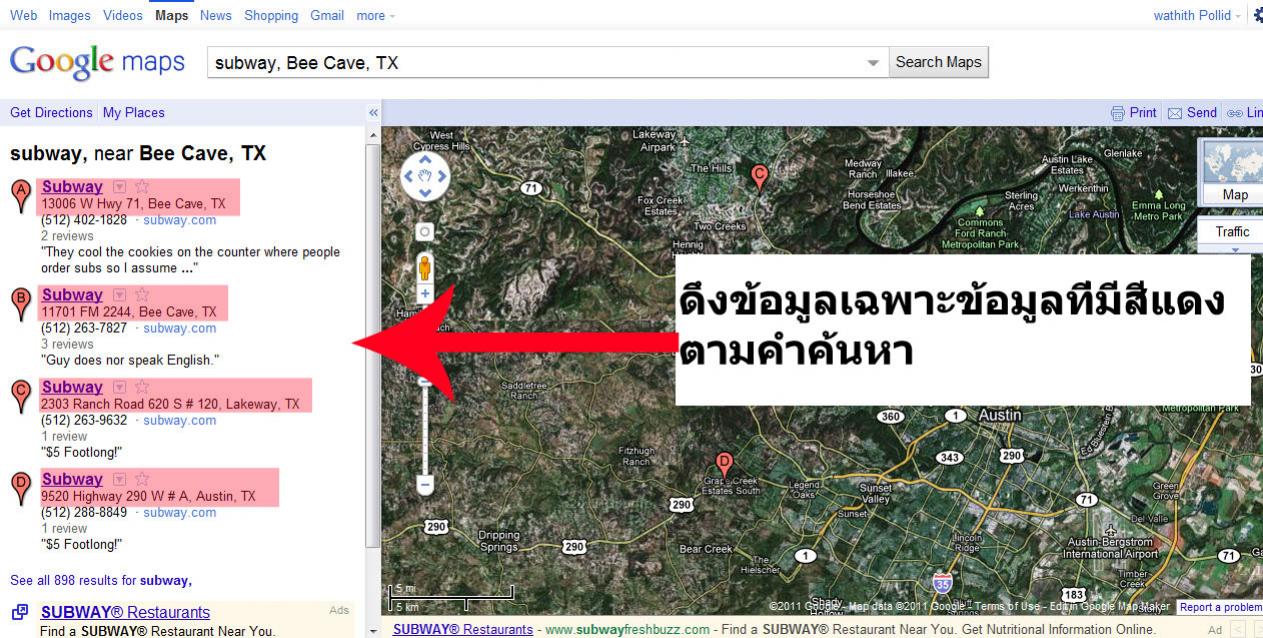Click the printer icon in map toolbar
The image size is (1263, 638).
(1118, 113)
